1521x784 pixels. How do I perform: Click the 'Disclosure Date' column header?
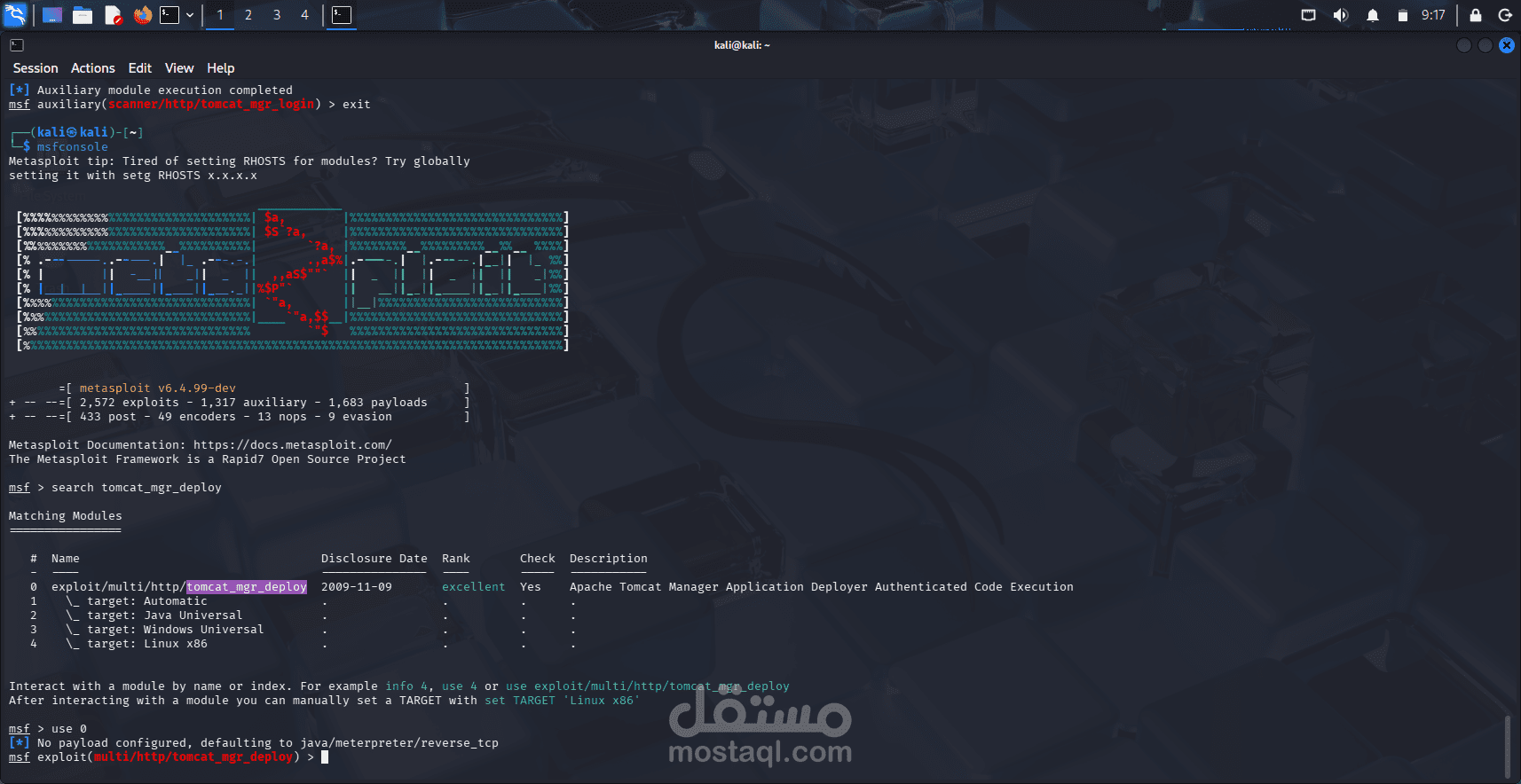pyautogui.click(x=374, y=559)
